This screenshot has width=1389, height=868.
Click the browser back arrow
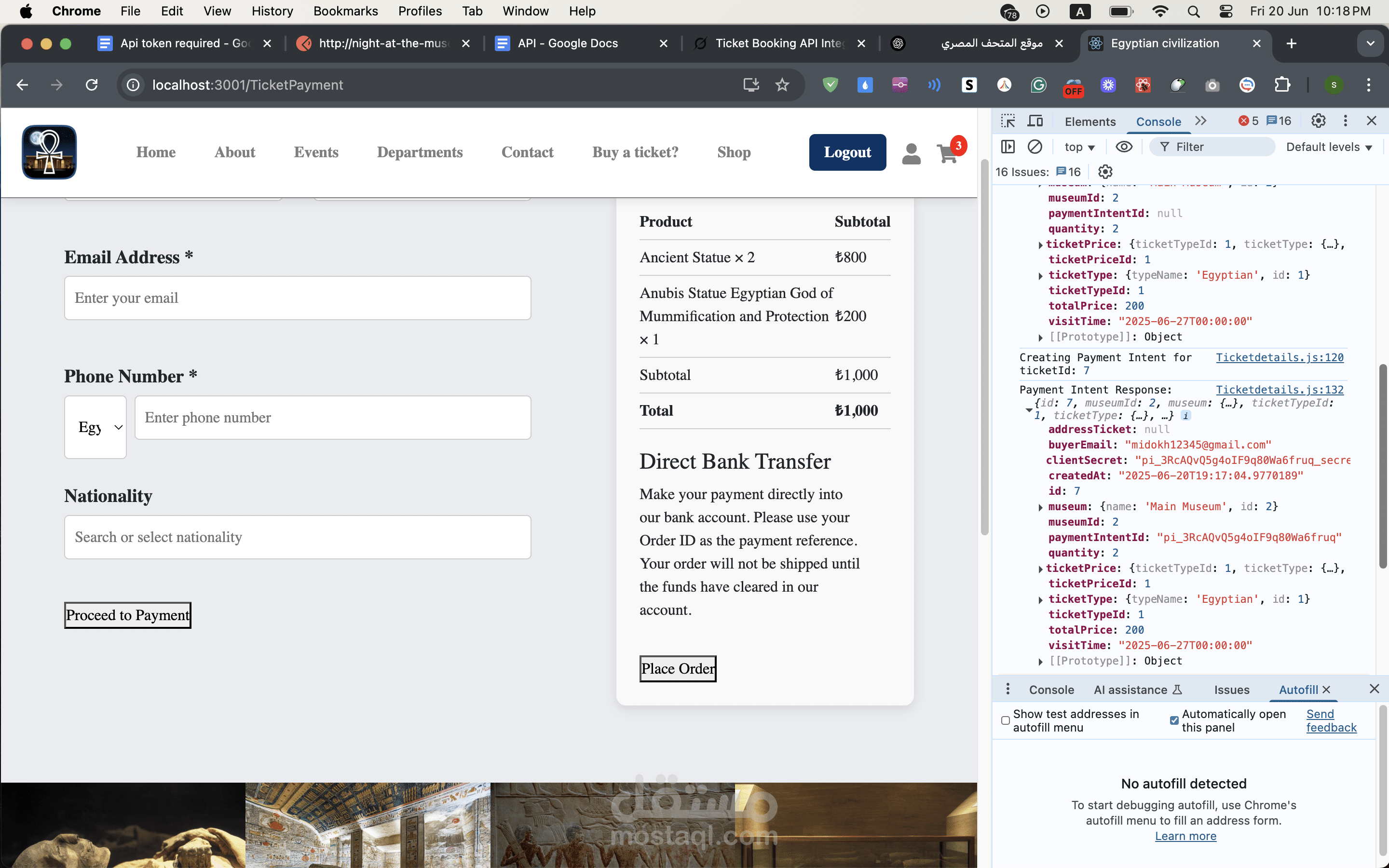pos(22,85)
